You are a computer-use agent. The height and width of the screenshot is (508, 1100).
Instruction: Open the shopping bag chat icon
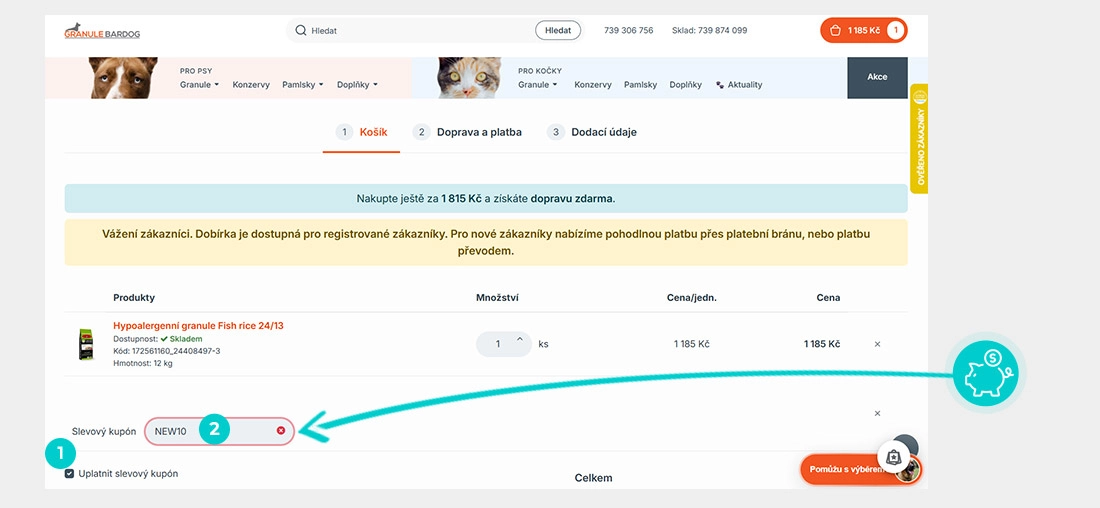coord(893,457)
